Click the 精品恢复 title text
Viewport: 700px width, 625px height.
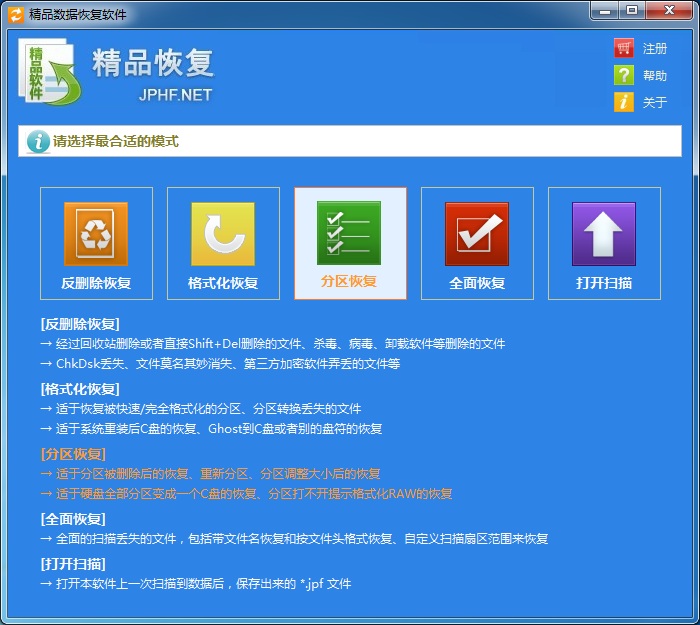[x=153, y=62]
